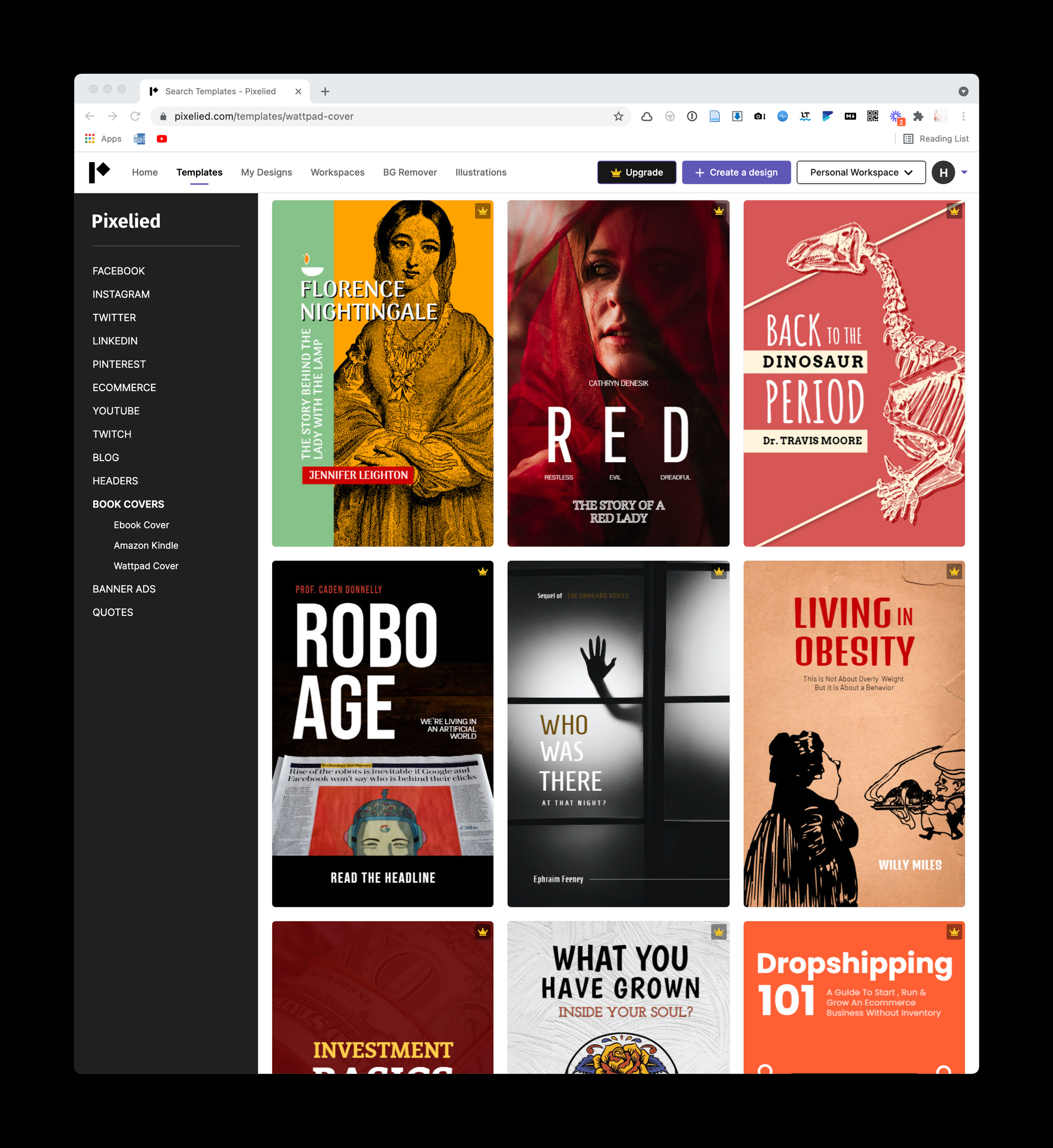Close the Search Templates - Pixelied tab
Image resolution: width=1053 pixels, height=1148 pixels.
coord(298,91)
